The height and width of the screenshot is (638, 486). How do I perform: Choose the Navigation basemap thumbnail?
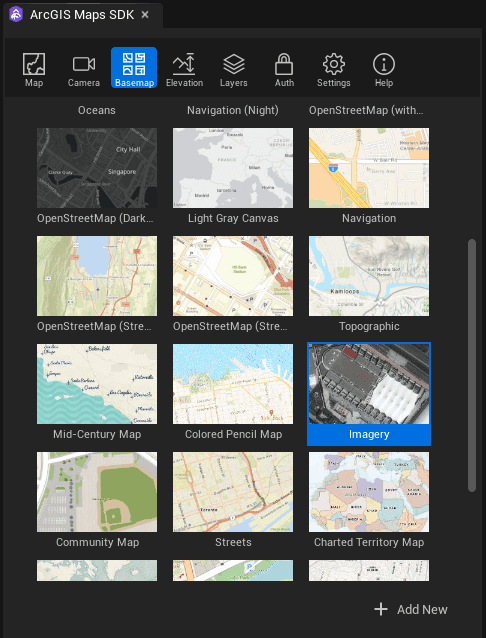coord(369,168)
